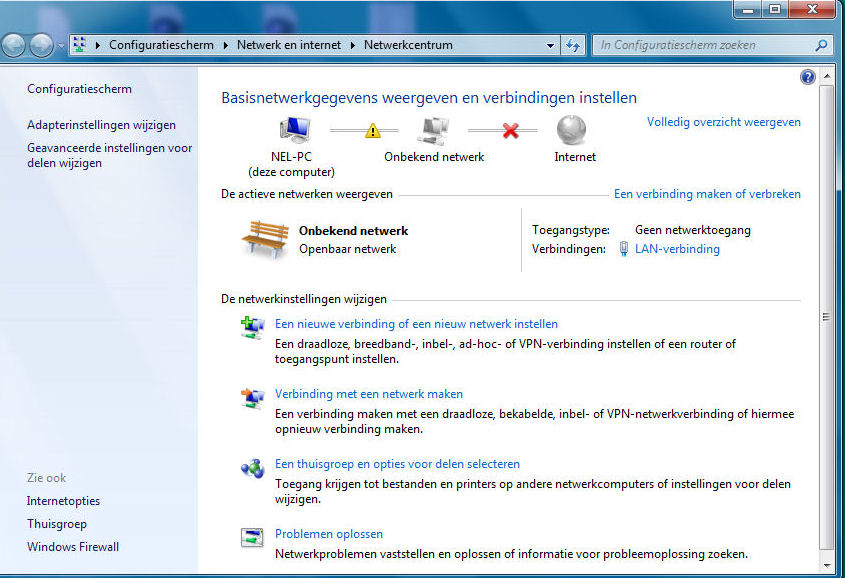This screenshot has height=578, width=845.
Task: Open recent pages dropdown beside Forward arrow
Action: 60,46
